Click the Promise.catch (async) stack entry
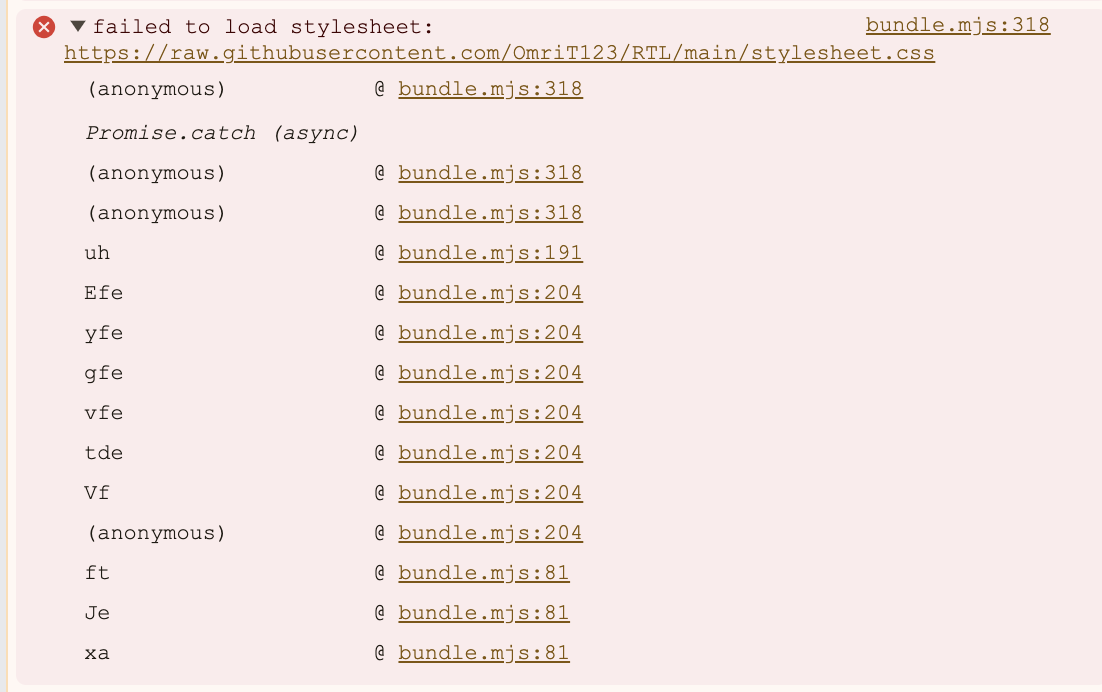Image resolution: width=1102 pixels, height=692 pixels. [222, 133]
